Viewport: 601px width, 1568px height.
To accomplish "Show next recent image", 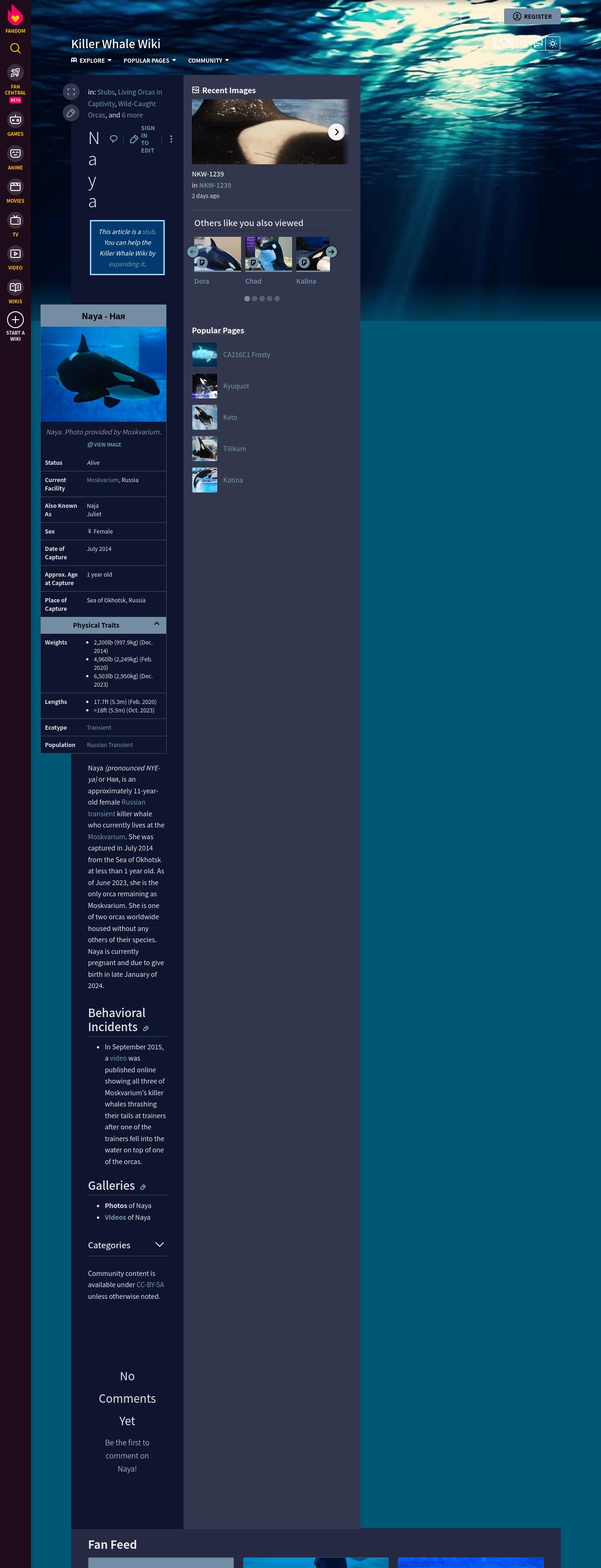I will pos(337,132).
